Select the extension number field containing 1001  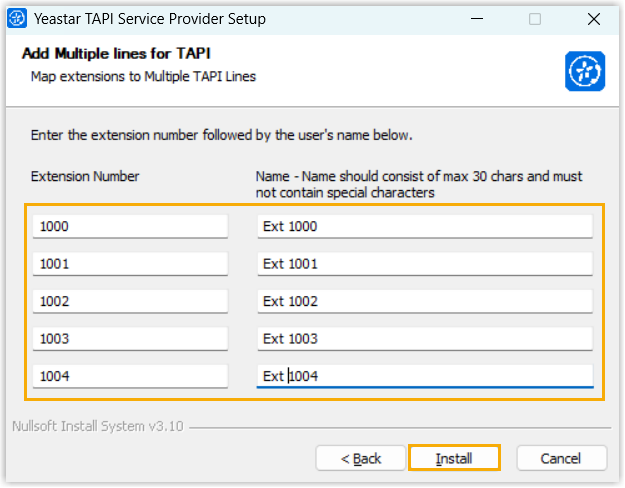coord(130,264)
